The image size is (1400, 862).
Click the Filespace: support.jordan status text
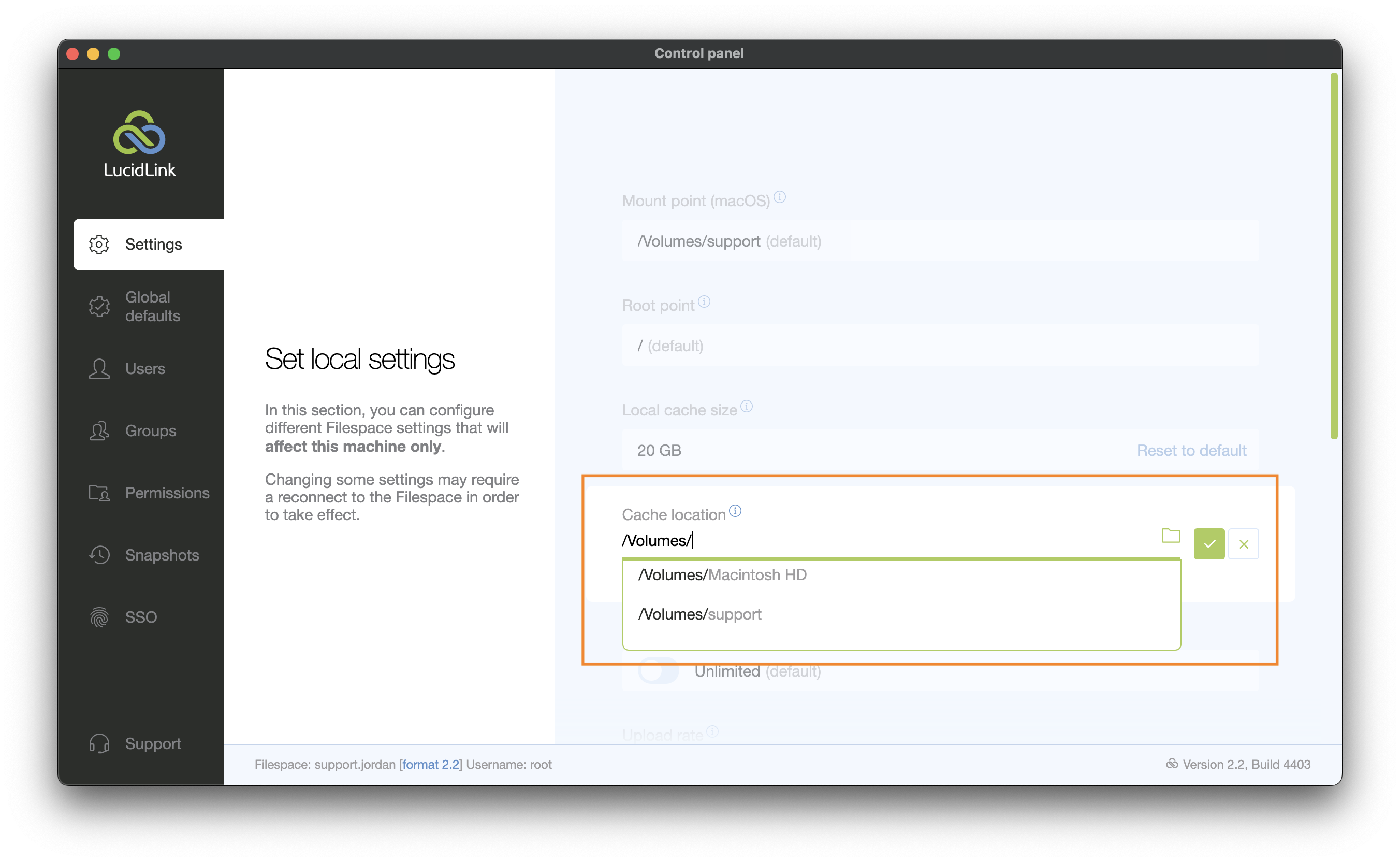pyautogui.click(x=325, y=765)
